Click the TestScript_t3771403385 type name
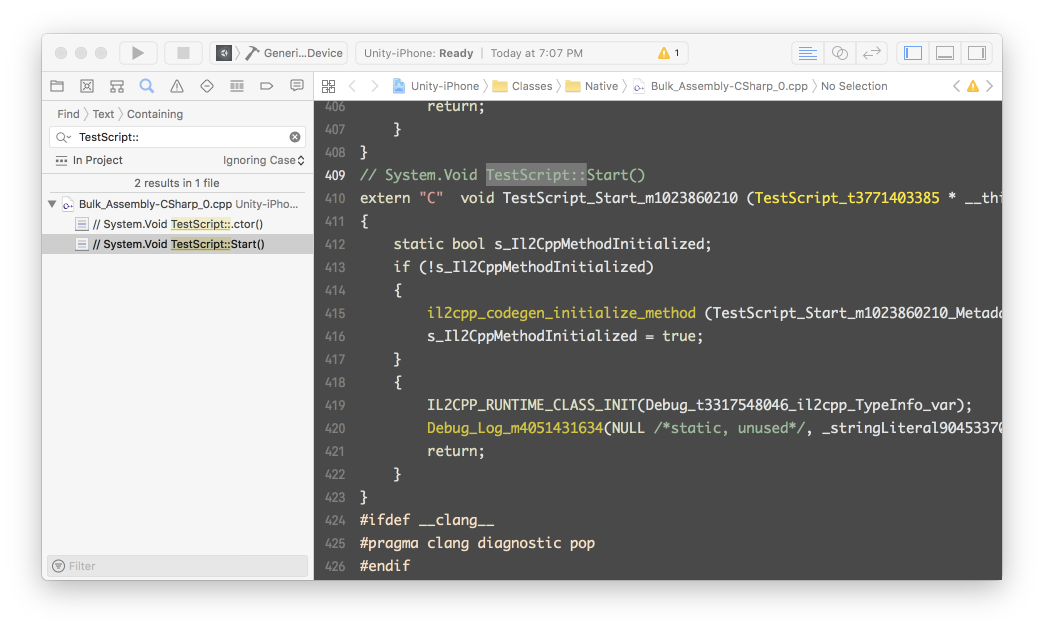The image size is (1044, 630). 846,198
